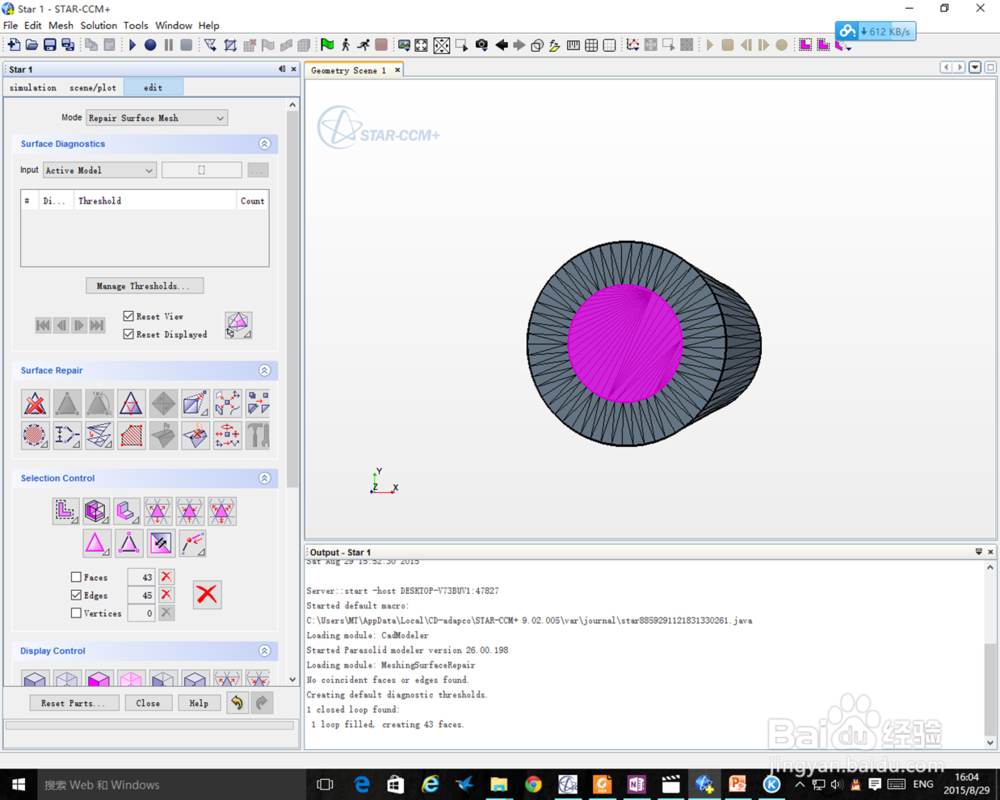Click the Run Surface Diagnostics icon

[x=239, y=325]
